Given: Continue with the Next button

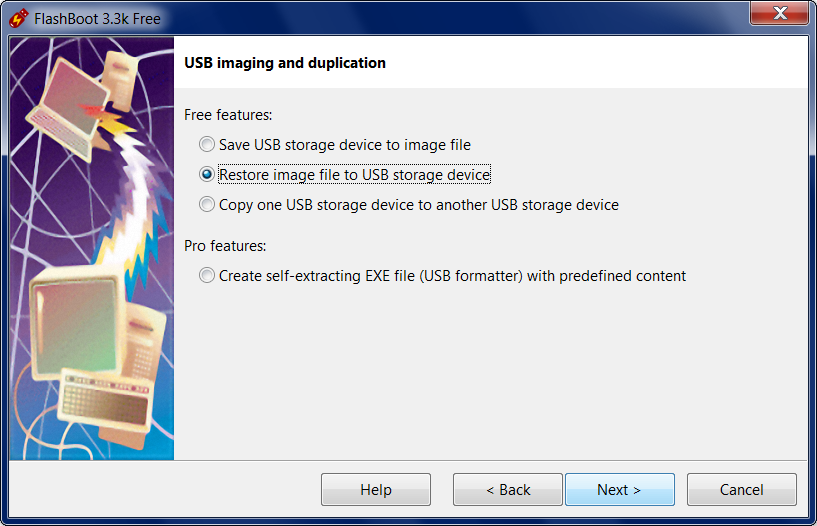Looking at the screenshot, I should point(620,490).
